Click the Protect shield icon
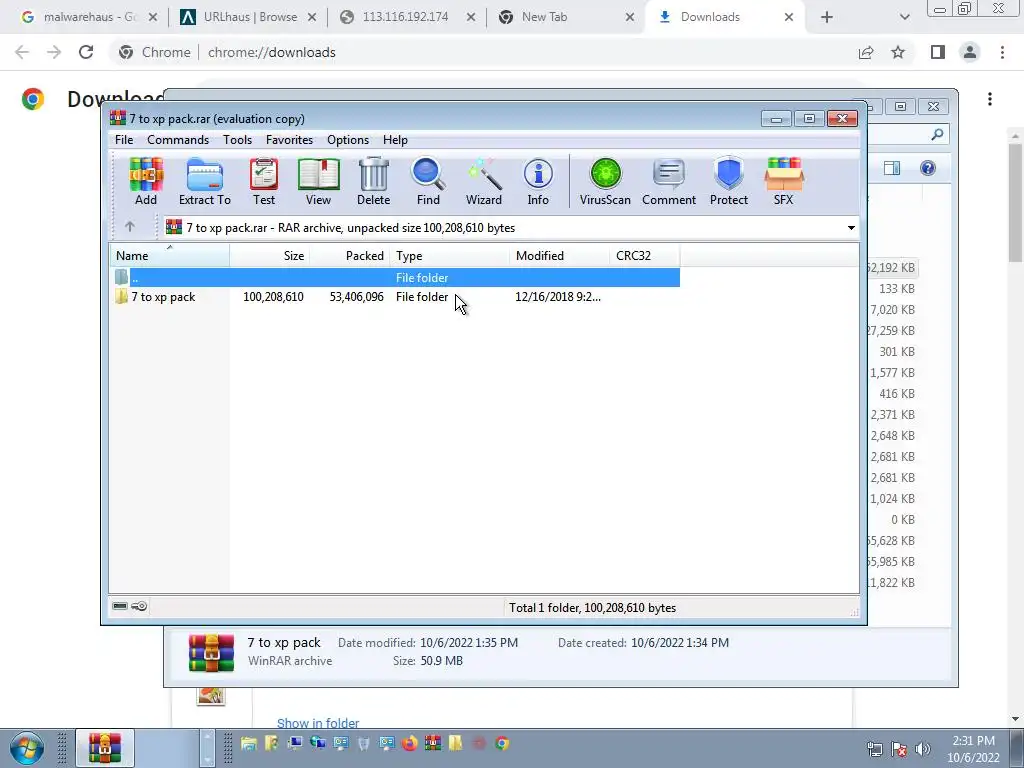 click(x=729, y=182)
